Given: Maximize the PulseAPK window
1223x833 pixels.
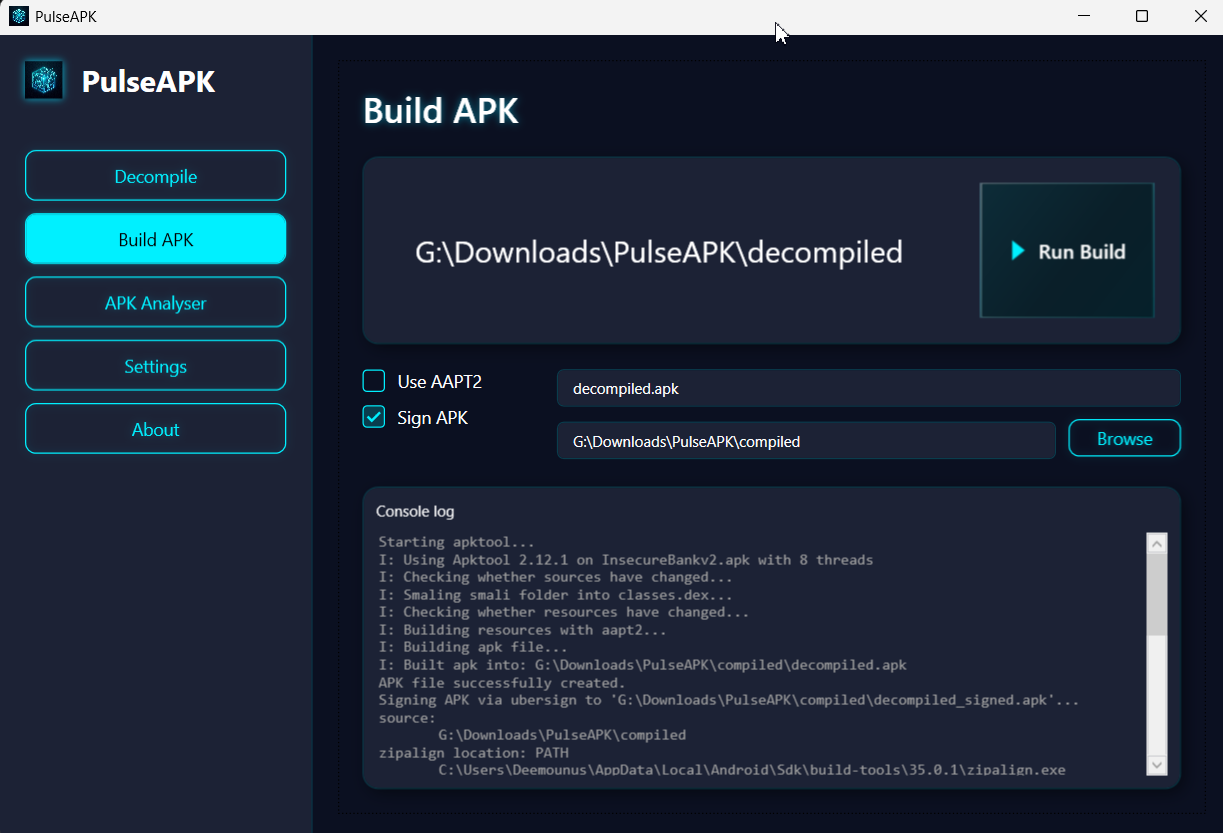Looking at the screenshot, I should (1142, 16).
